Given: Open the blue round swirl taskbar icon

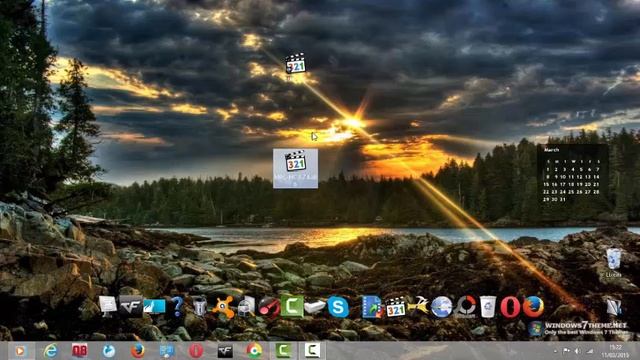Looking at the screenshot, I should click(109, 351).
